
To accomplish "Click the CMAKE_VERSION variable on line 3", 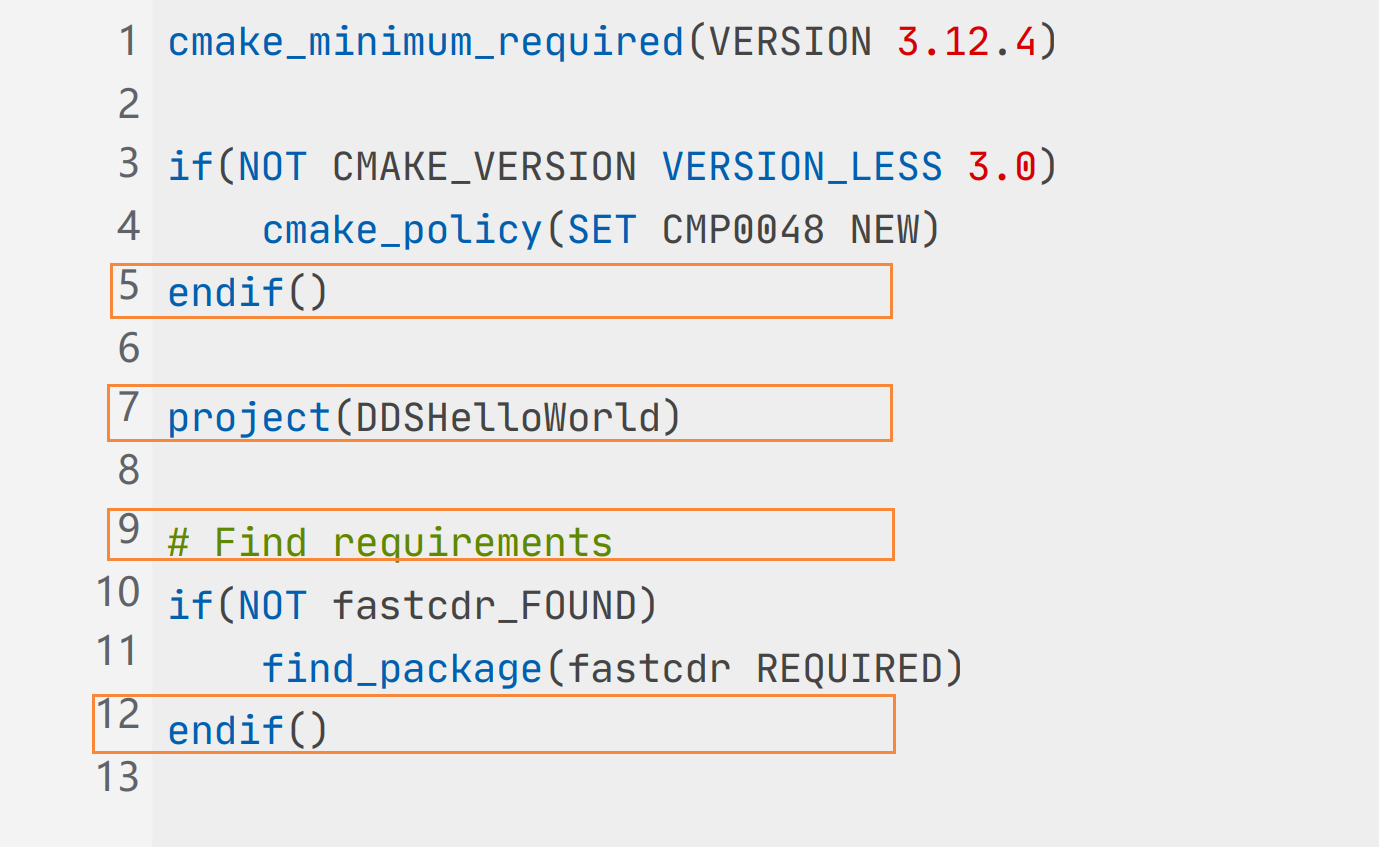I will (484, 167).
